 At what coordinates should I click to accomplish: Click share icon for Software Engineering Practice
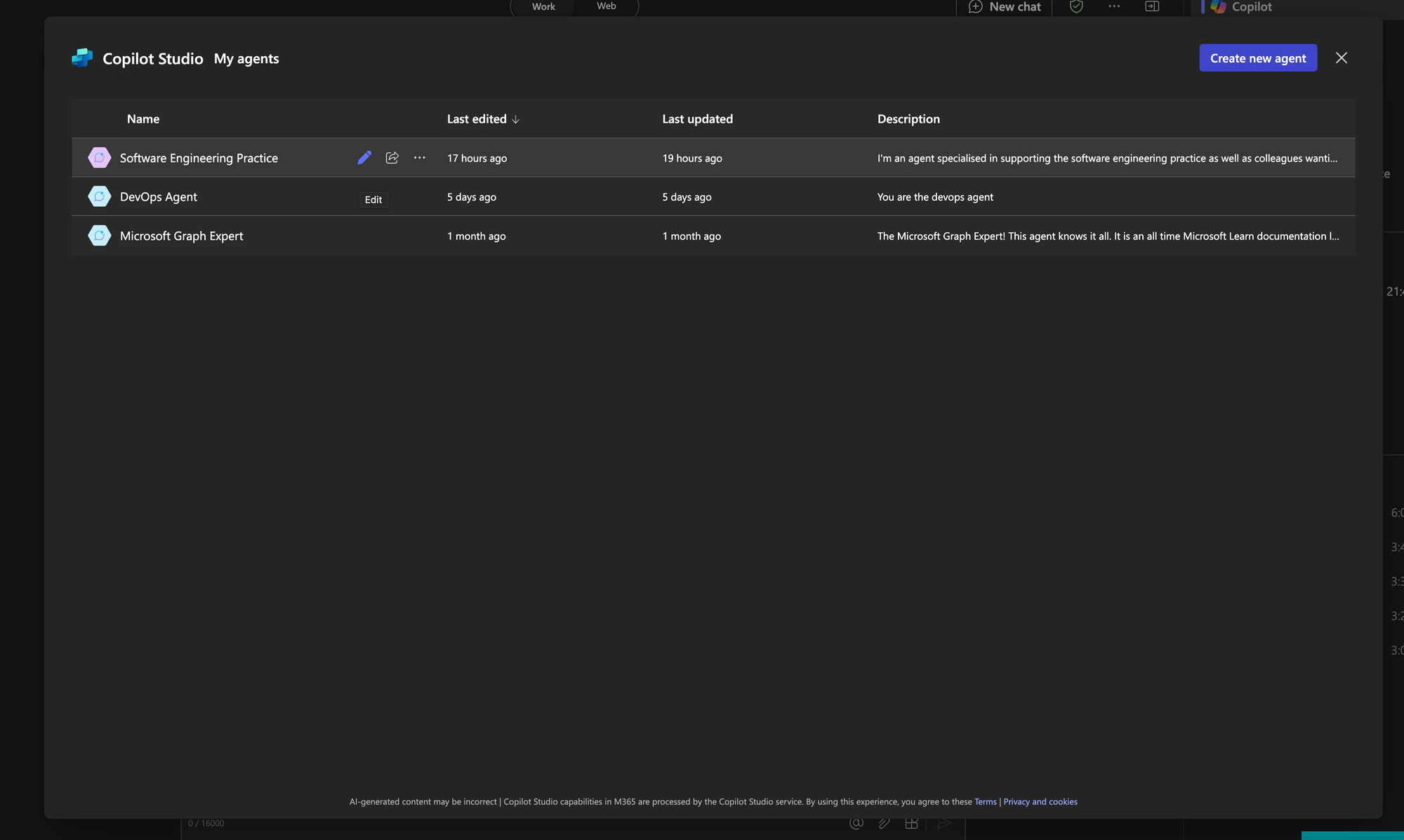click(x=392, y=158)
